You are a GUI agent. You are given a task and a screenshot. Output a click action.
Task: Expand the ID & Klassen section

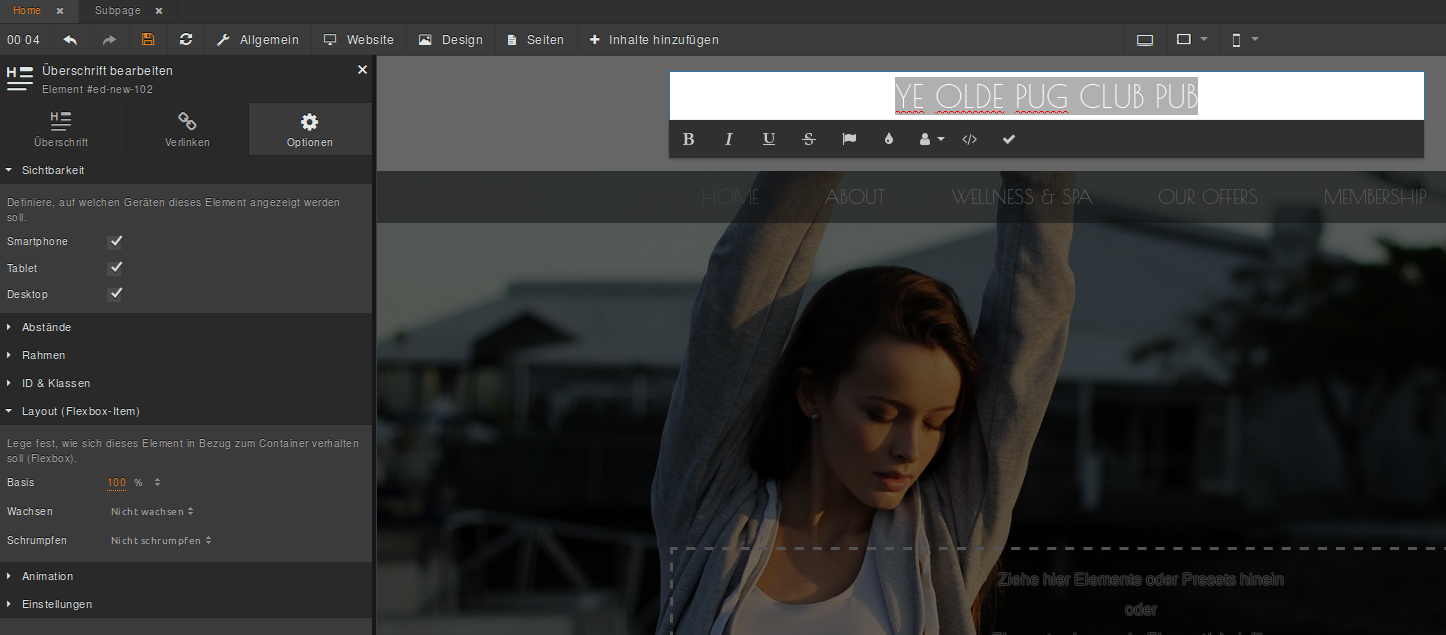coord(186,383)
